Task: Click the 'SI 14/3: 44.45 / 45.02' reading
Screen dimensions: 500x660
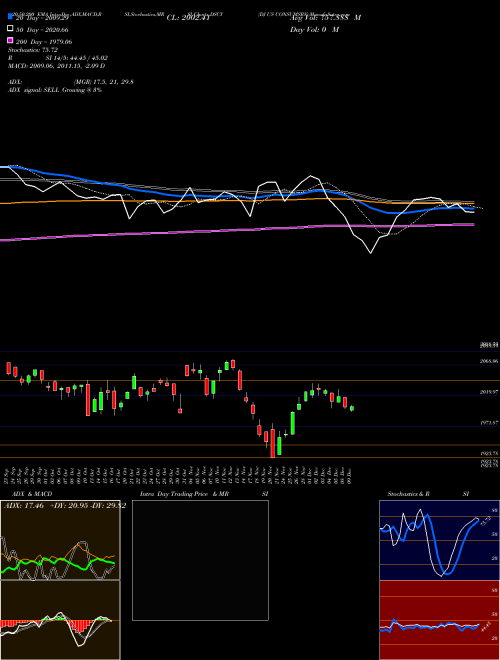Action: 77,58
